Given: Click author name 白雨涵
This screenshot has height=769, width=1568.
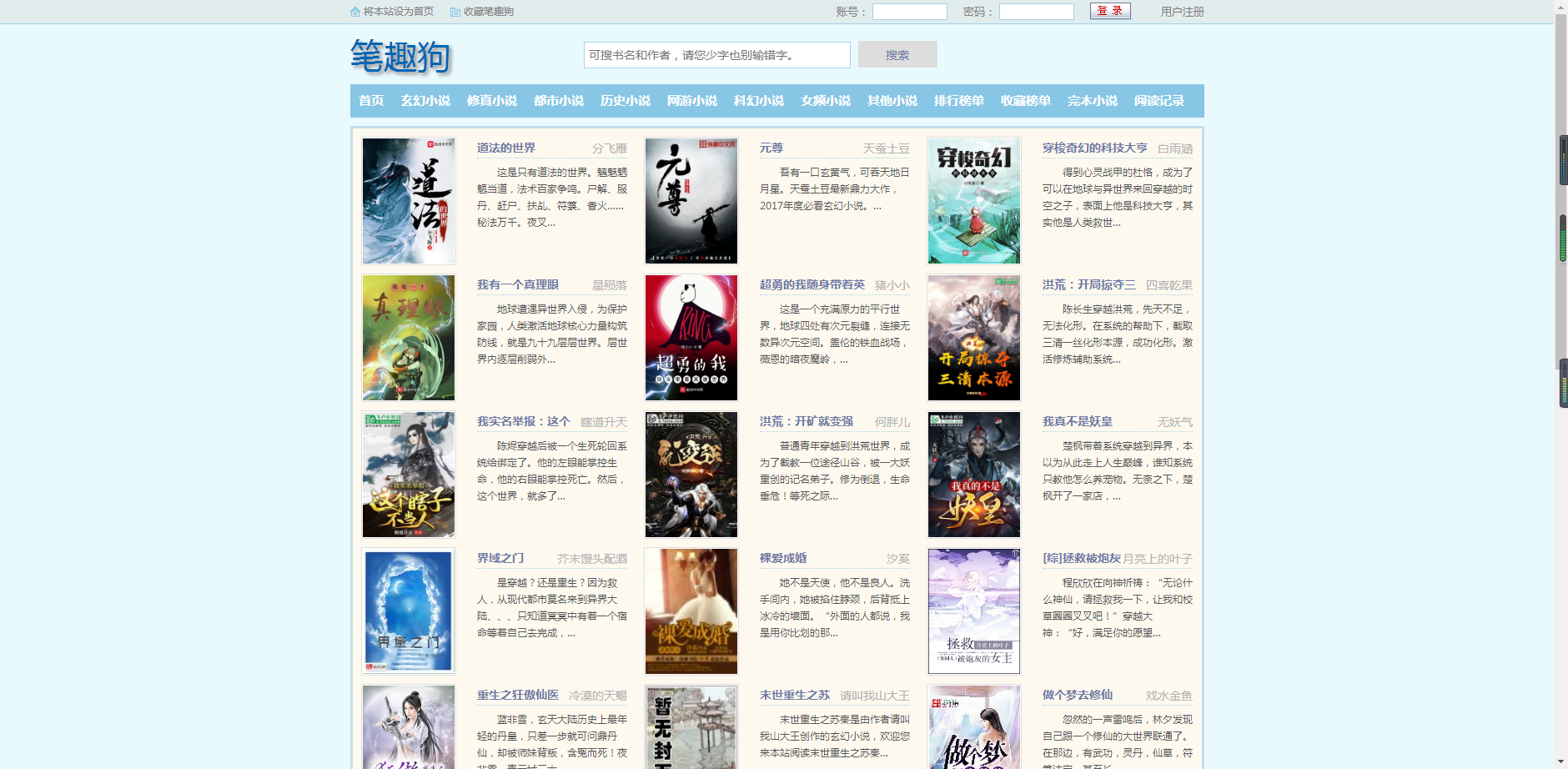Looking at the screenshot, I should click(1175, 148).
